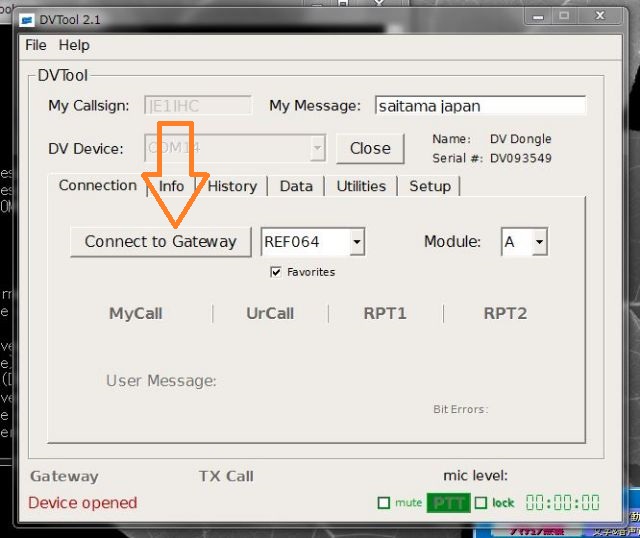Switch to the Connection tab
This screenshot has height=538, width=640.
pyautogui.click(x=97, y=186)
